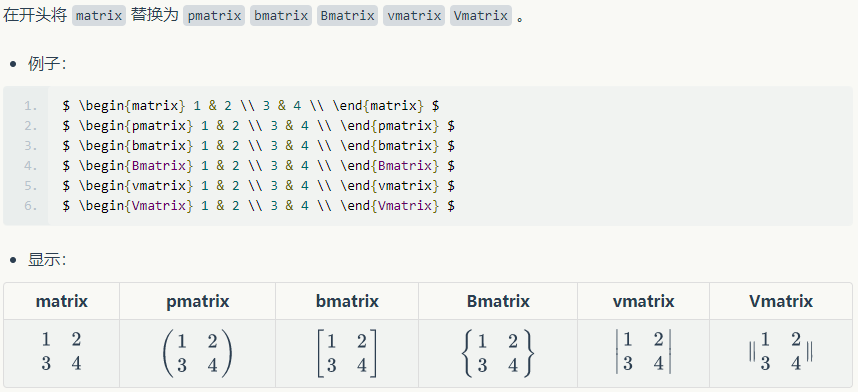This screenshot has width=858, height=392.
Task: Click line number 1 in code gutter
Action: pos(31,106)
